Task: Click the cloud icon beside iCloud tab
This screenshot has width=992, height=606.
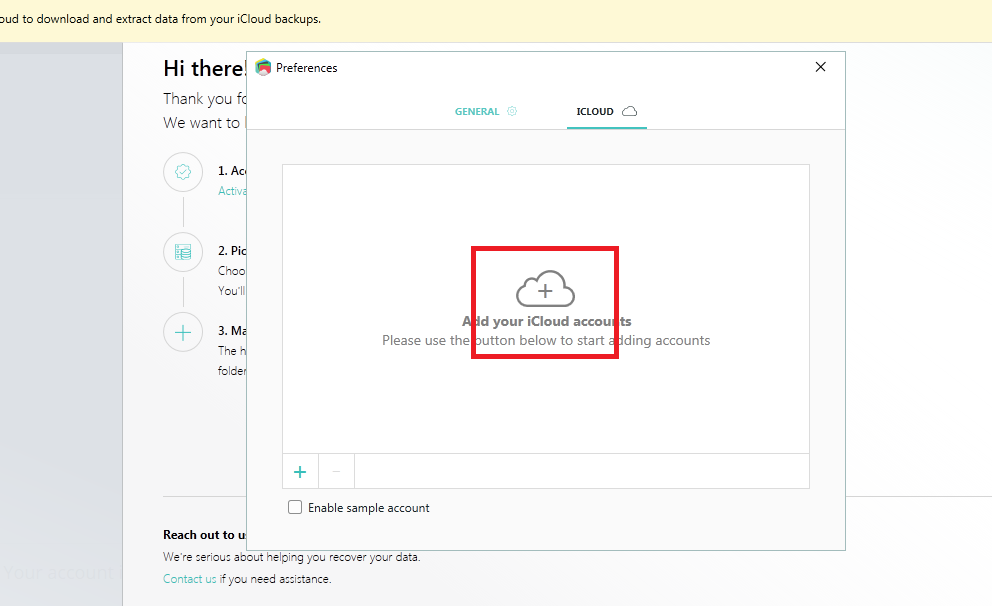Action: 629,111
